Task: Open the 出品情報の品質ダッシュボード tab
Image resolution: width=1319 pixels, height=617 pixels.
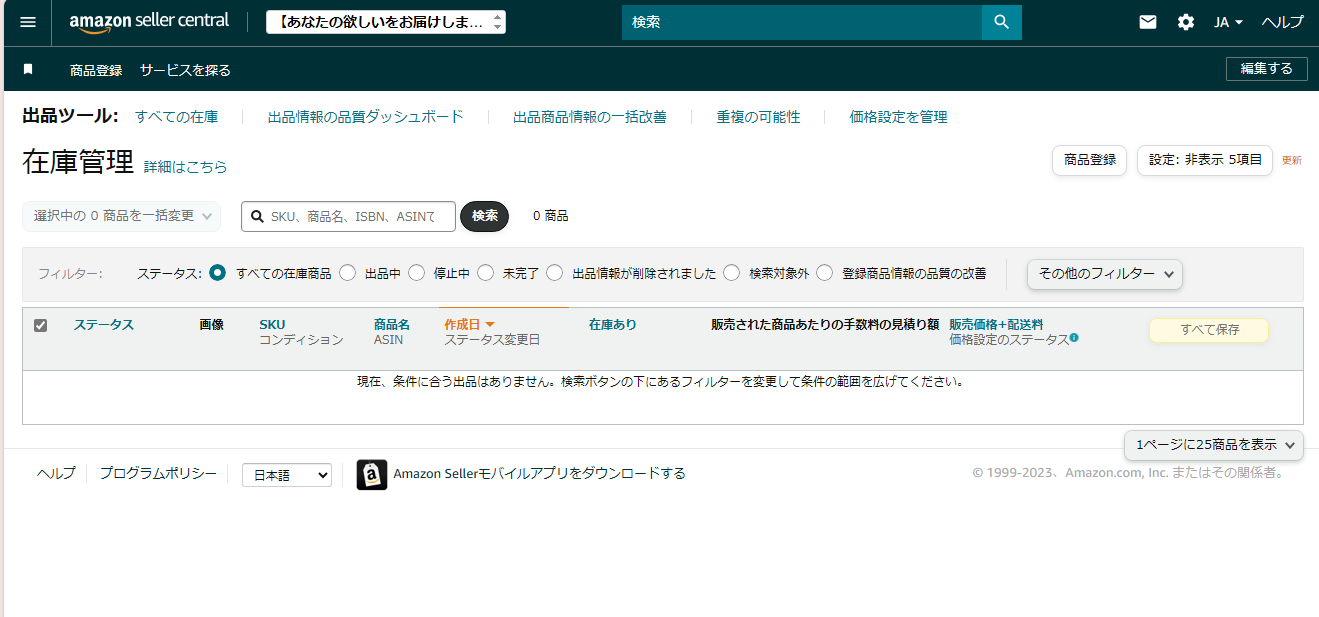Action: (365, 117)
